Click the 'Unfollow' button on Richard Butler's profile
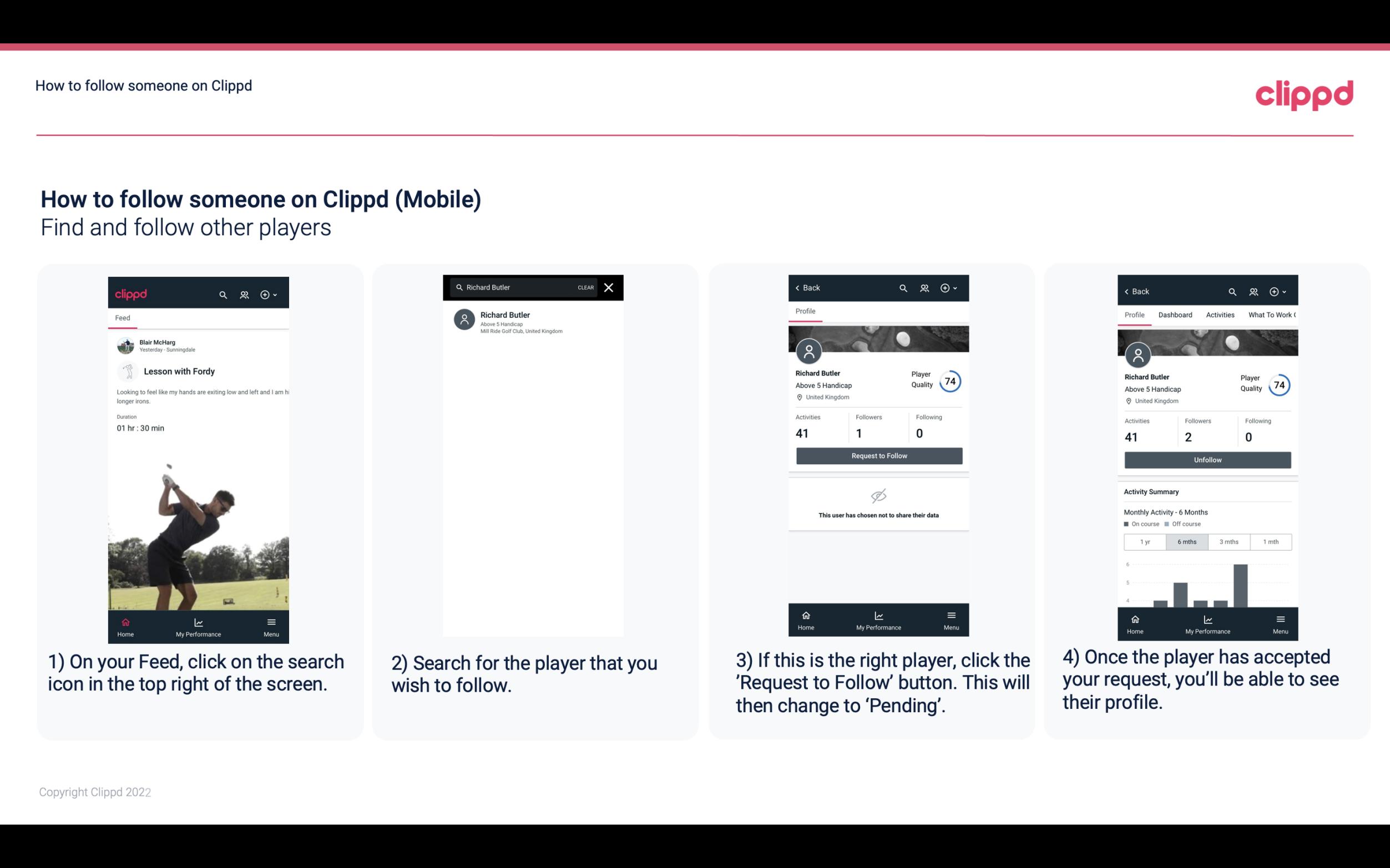The height and width of the screenshot is (868, 1390). (x=1207, y=459)
